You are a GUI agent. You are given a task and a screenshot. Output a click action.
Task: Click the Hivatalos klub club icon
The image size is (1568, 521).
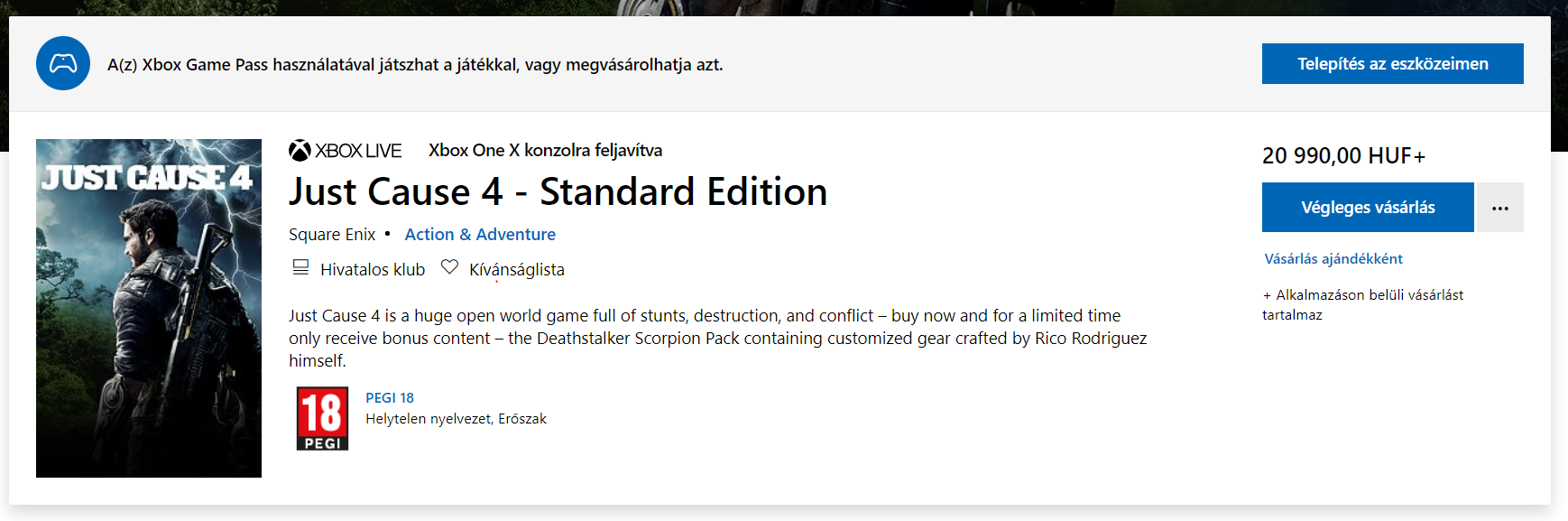pyautogui.click(x=301, y=267)
